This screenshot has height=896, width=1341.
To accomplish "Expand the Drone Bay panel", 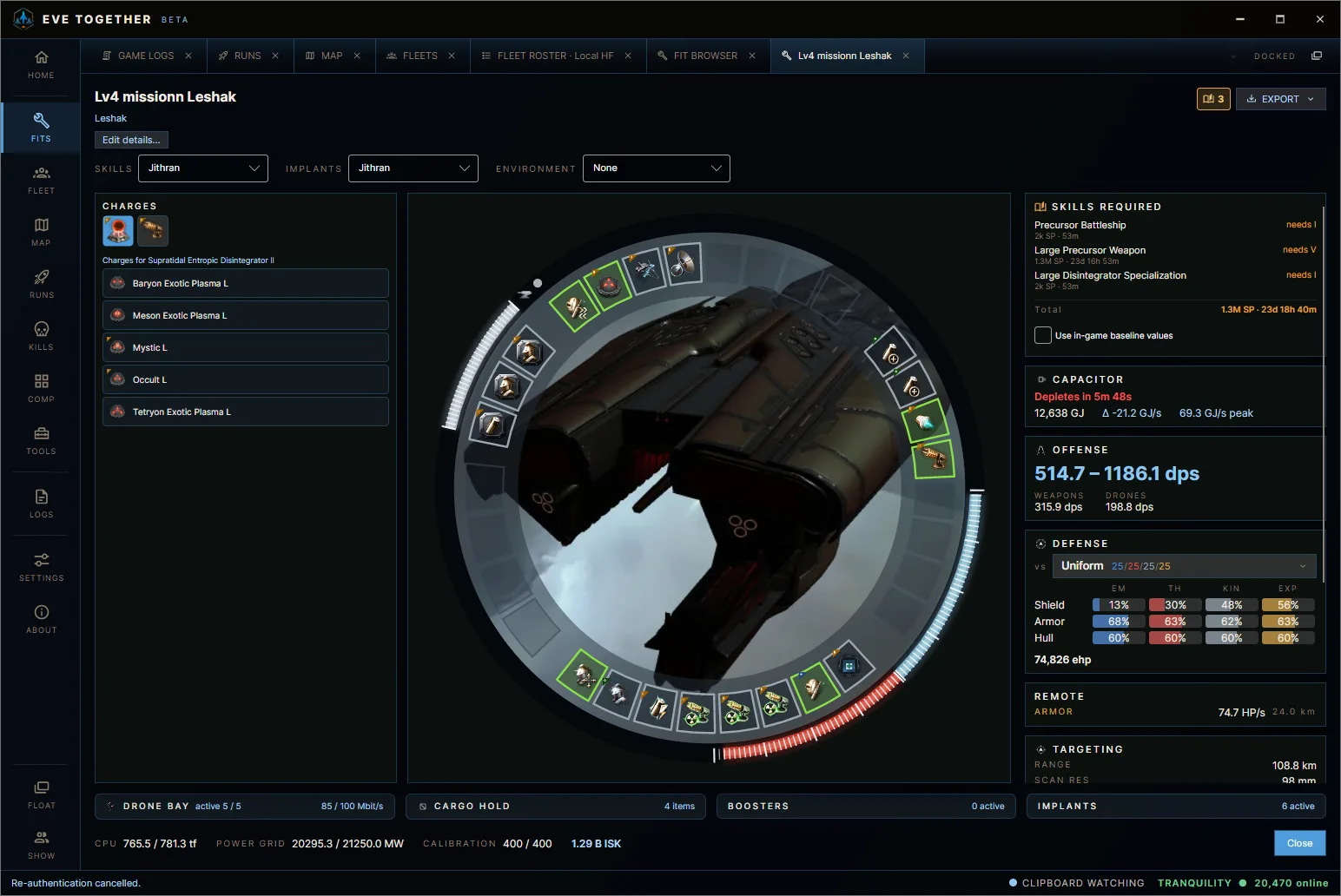I will coord(245,807).
